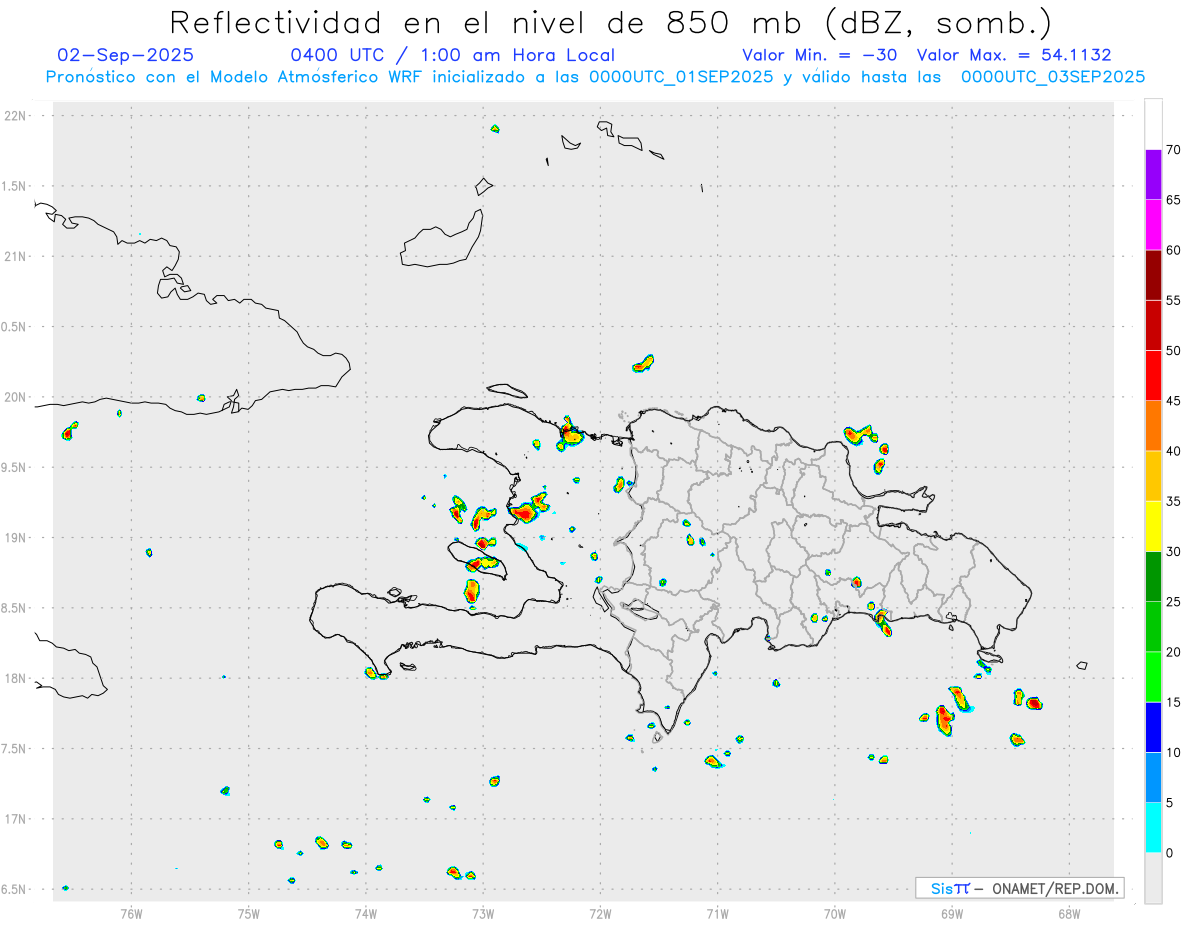Pick the dark maroon 55-60 dBZ color band
Screen dimensions: 1200x927
(1153, 275)
